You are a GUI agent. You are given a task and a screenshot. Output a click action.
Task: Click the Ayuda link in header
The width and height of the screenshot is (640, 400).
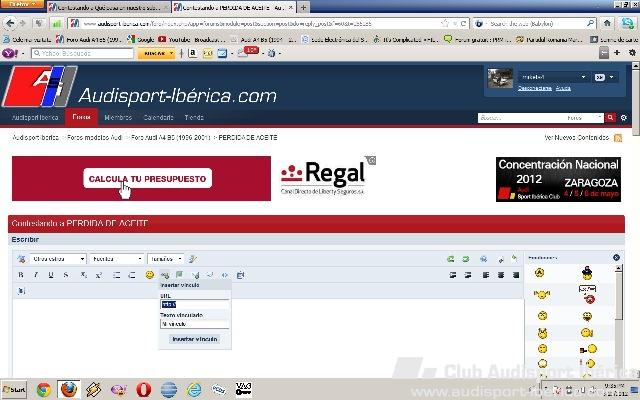coord(563,88)
